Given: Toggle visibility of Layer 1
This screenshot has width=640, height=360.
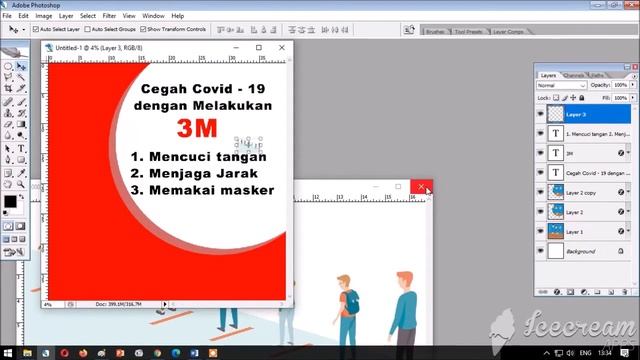Looking at the screenshot, I should pos(541,231).
